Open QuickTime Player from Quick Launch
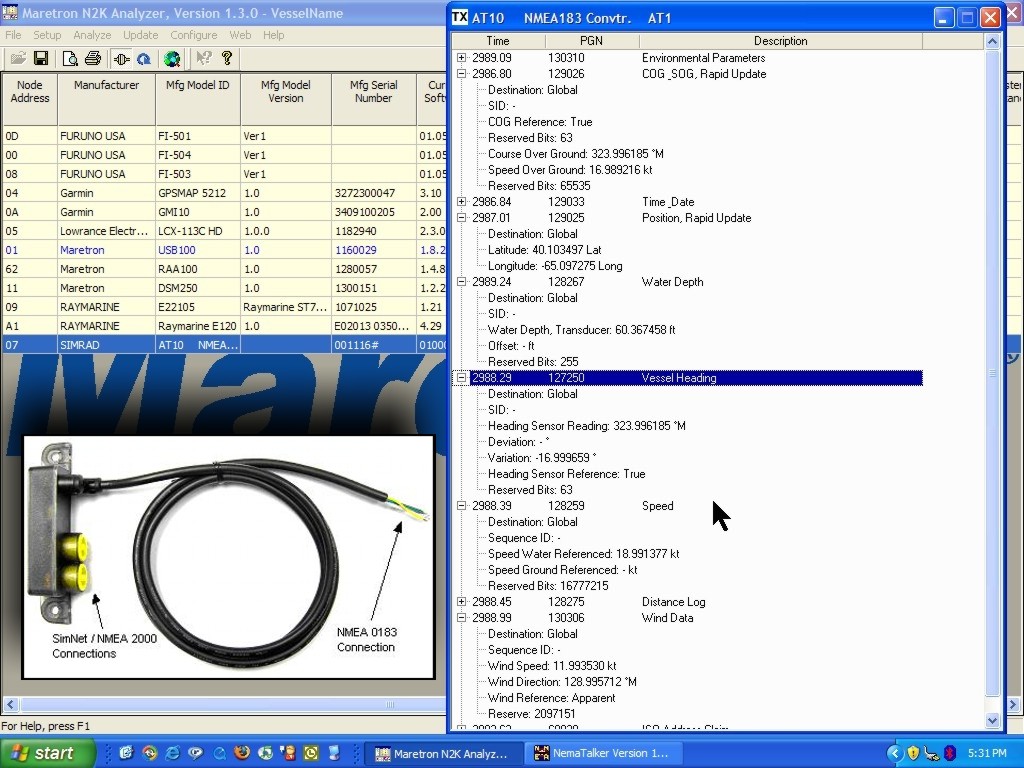This screenshot has width=1024, height=768. point(219,753)
